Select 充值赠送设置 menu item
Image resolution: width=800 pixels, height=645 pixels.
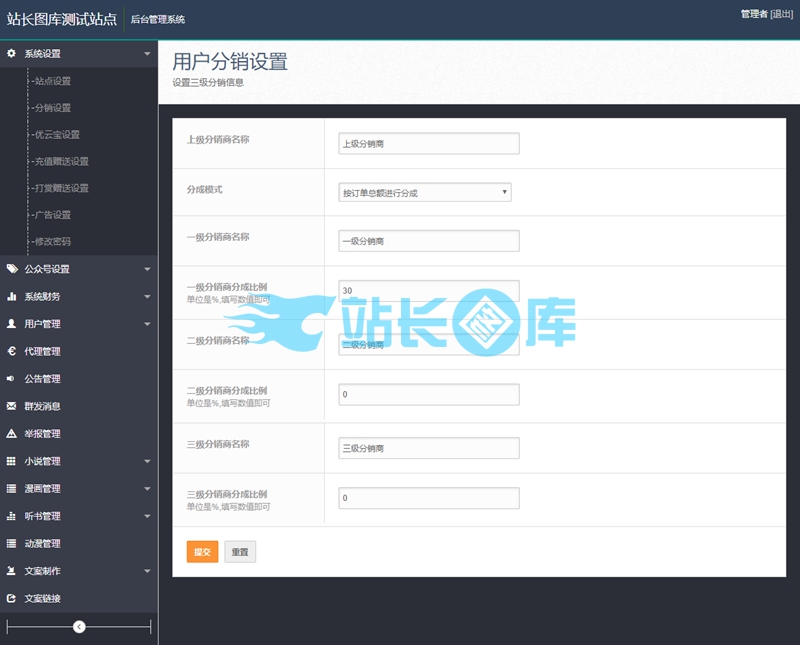61,161
